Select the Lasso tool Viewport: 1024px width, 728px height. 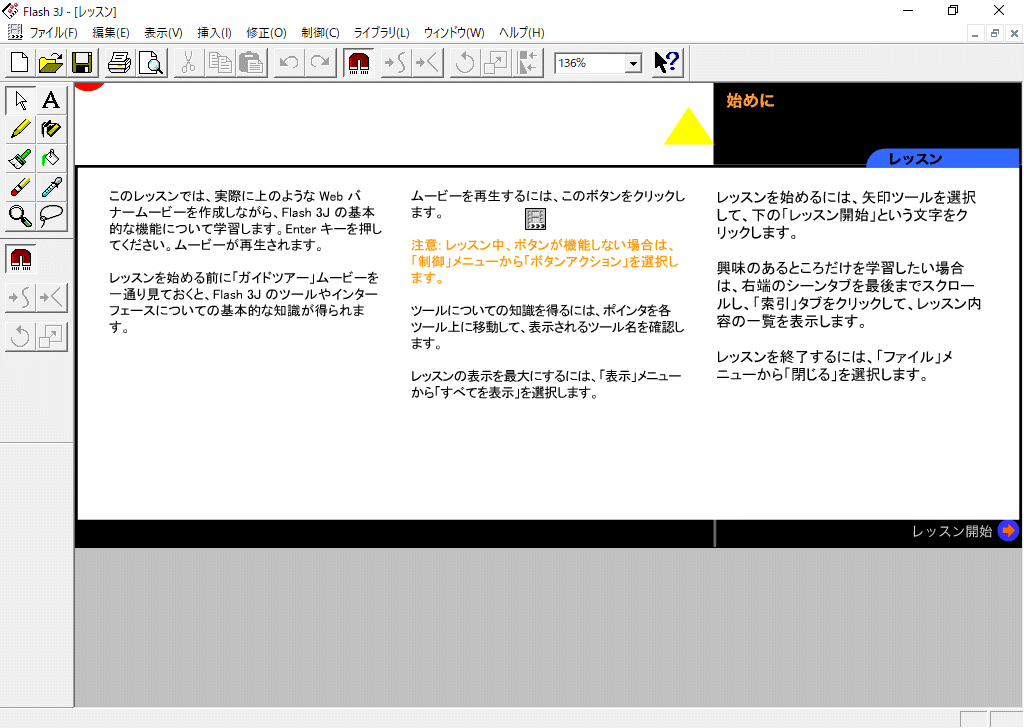[x=51, y=216]
